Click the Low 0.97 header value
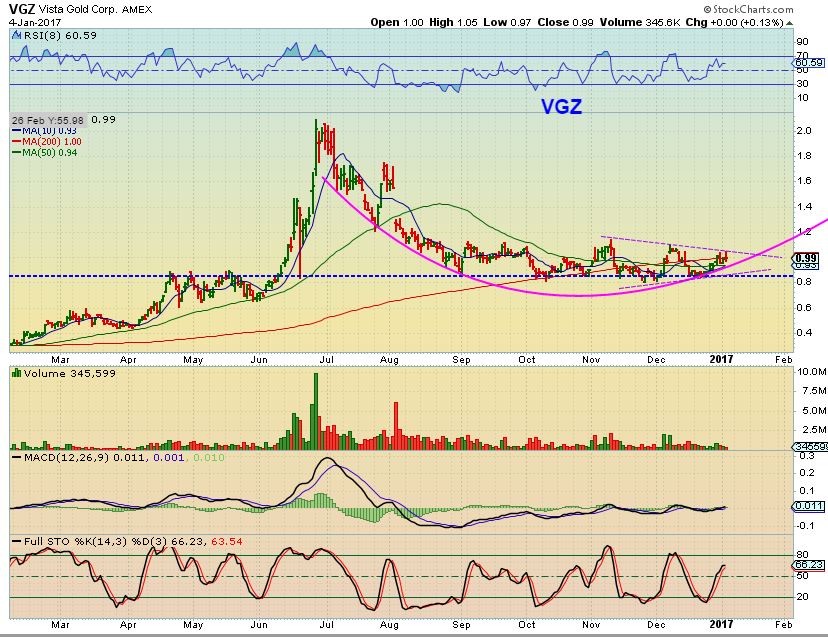This screenshot has width=828, height=637. pyautogui.click(x=507, y=22)
